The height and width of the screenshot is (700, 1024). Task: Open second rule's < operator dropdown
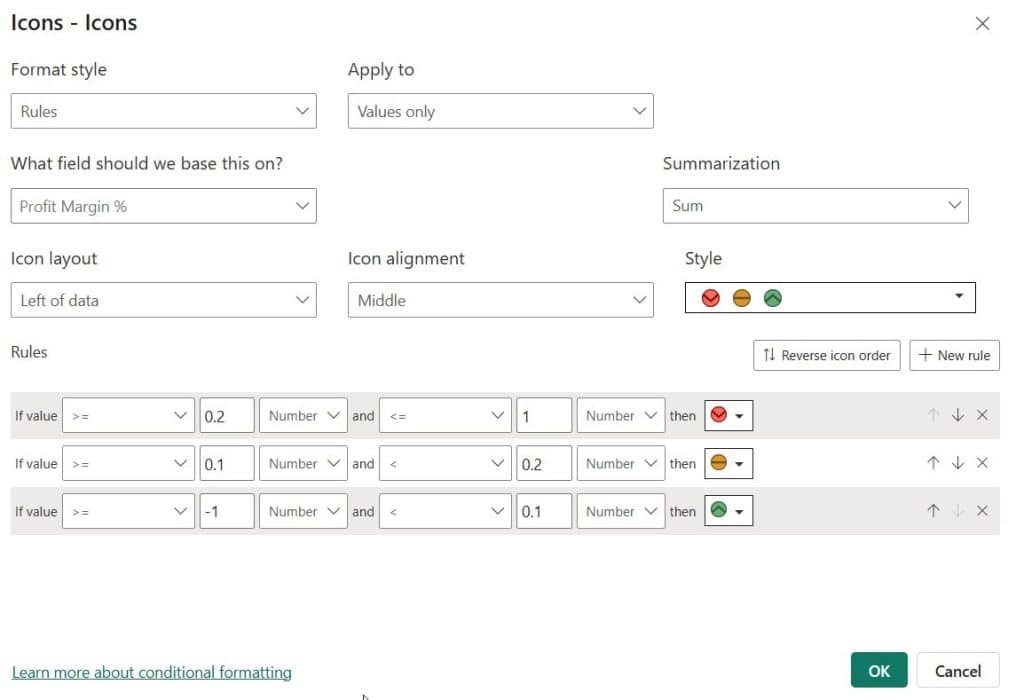coord(445,463)
